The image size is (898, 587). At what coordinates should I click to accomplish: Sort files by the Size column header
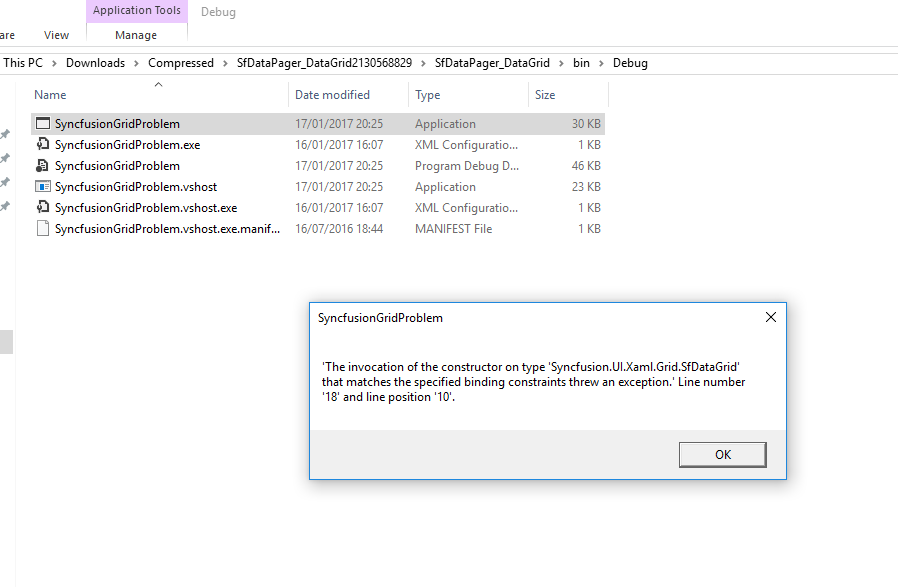[x=545, y=94]
